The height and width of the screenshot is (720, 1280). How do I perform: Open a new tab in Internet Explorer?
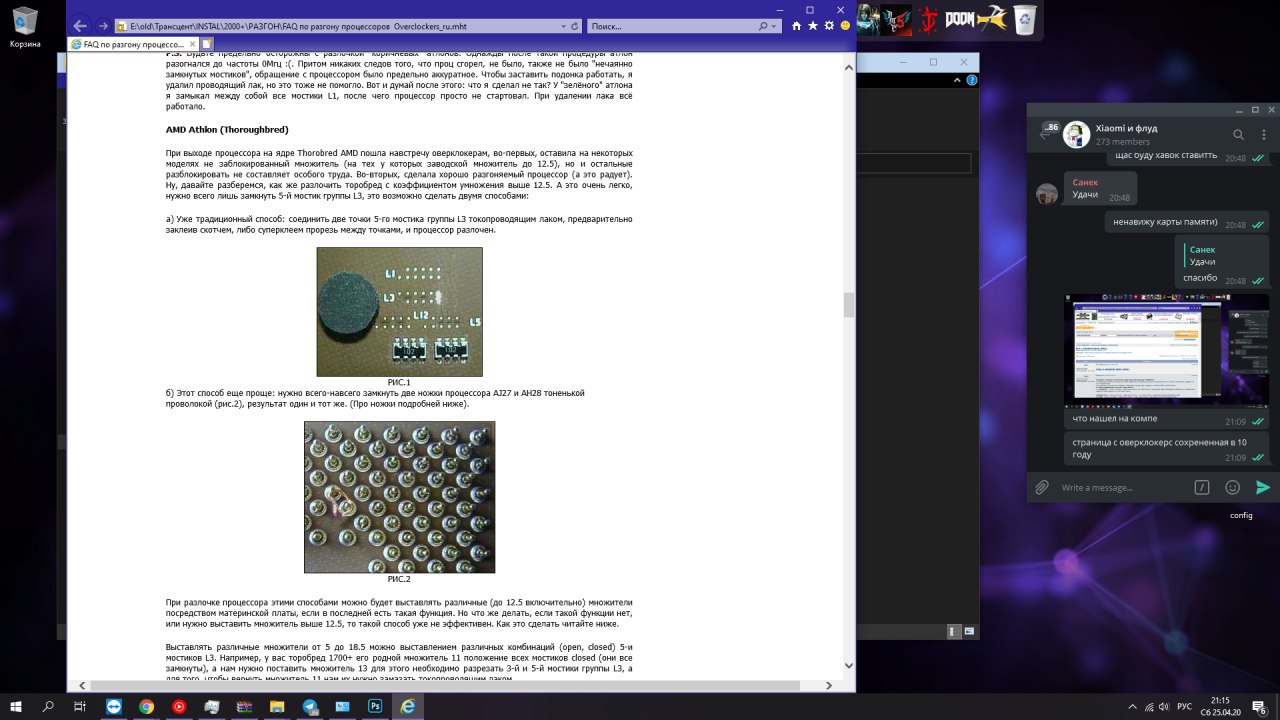[x=207, y=44]
